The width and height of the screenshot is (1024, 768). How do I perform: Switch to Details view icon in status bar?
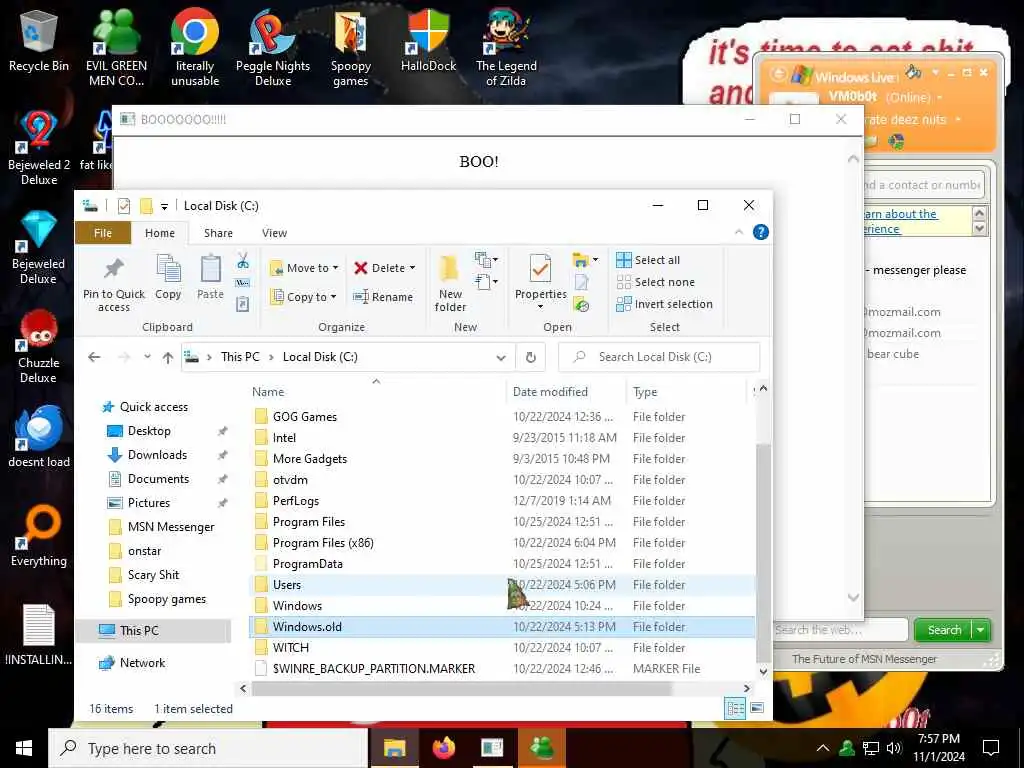[x=735, y=709]
